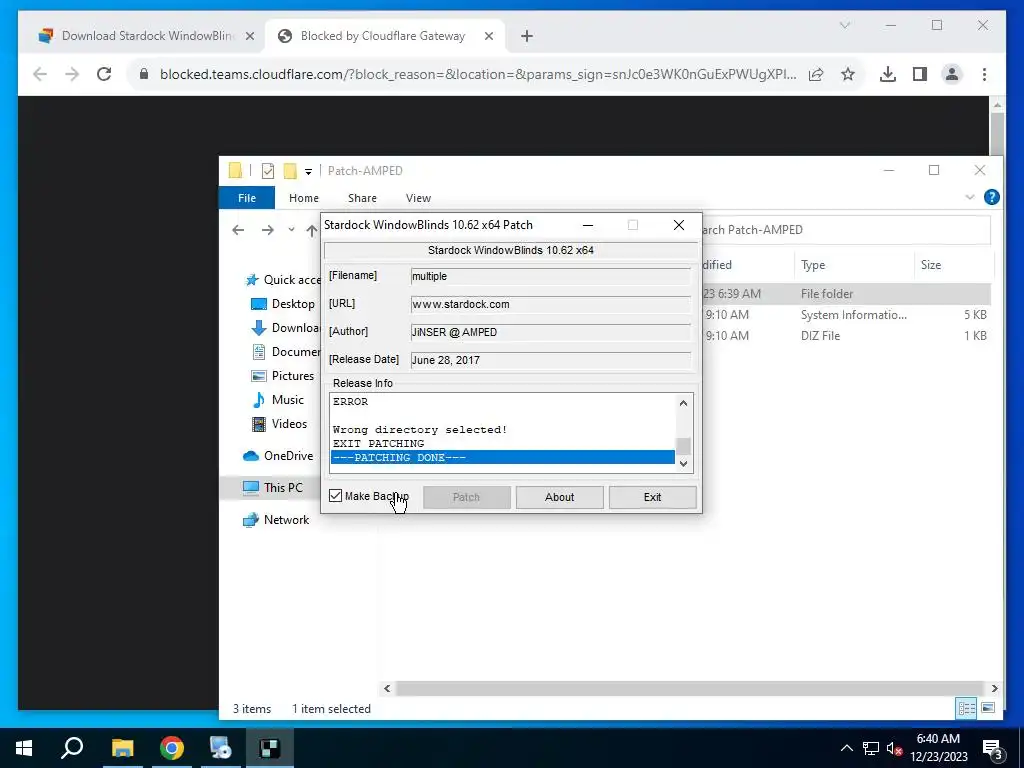Image resolution: width=1024 pixels, height=768 pixels.
Task: Click the Author field JiNSER @ AMPED
Action: [551, 332]
